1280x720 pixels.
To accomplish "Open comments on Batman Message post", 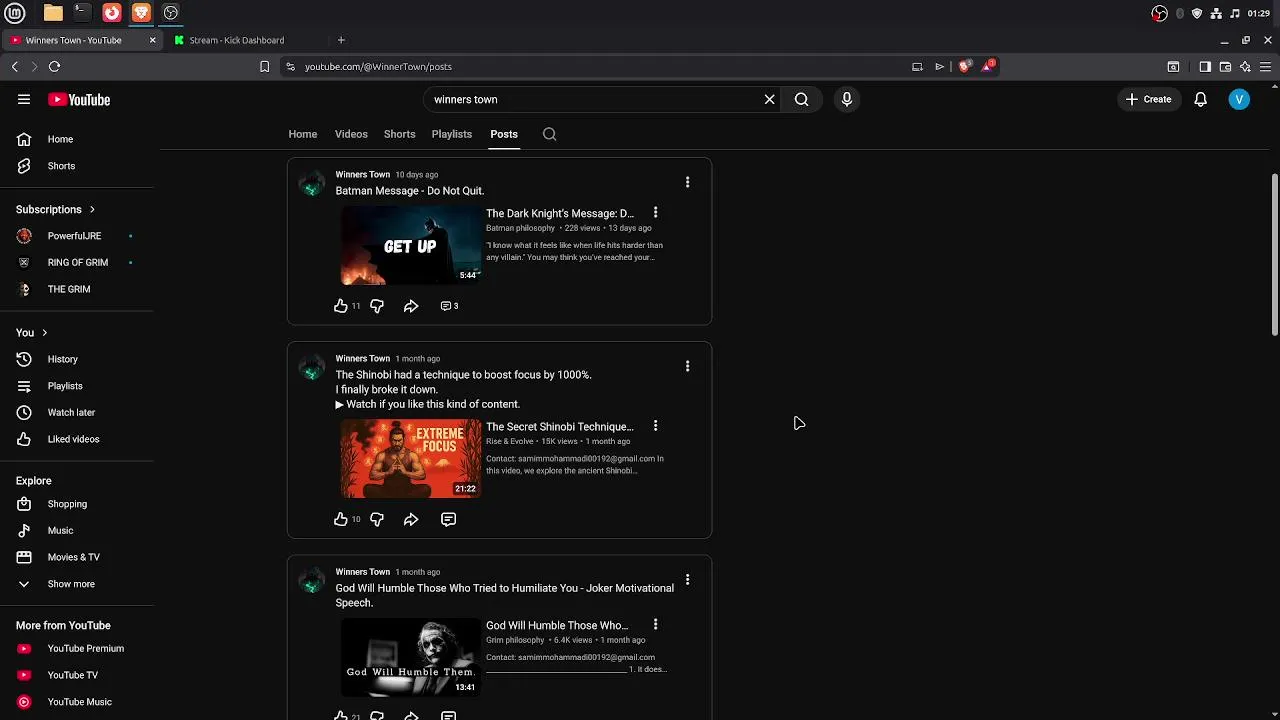I will coord(449,306).
